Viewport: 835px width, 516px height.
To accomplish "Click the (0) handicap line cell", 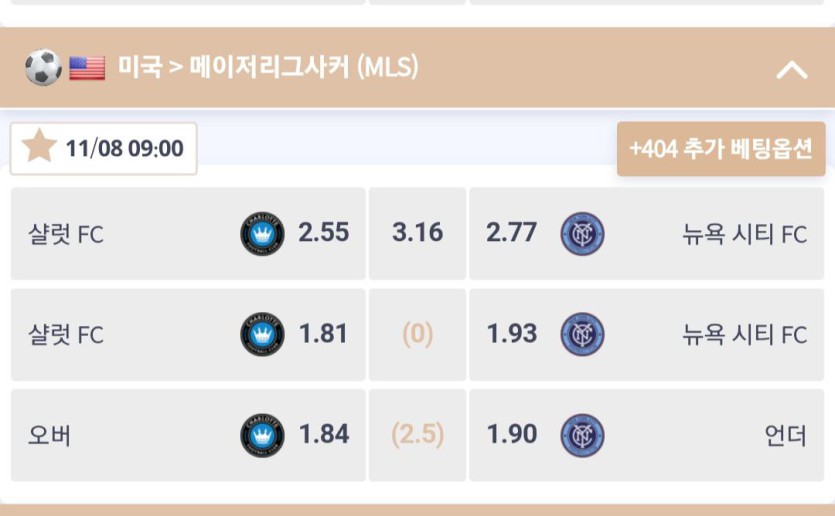I will tap(417, 334).
